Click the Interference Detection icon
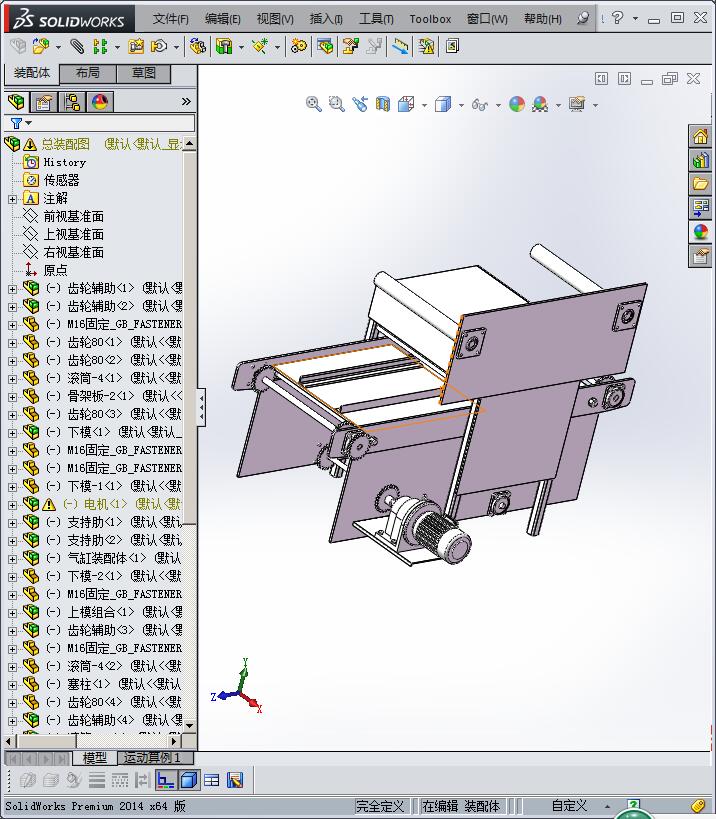 tap(401, 46)
